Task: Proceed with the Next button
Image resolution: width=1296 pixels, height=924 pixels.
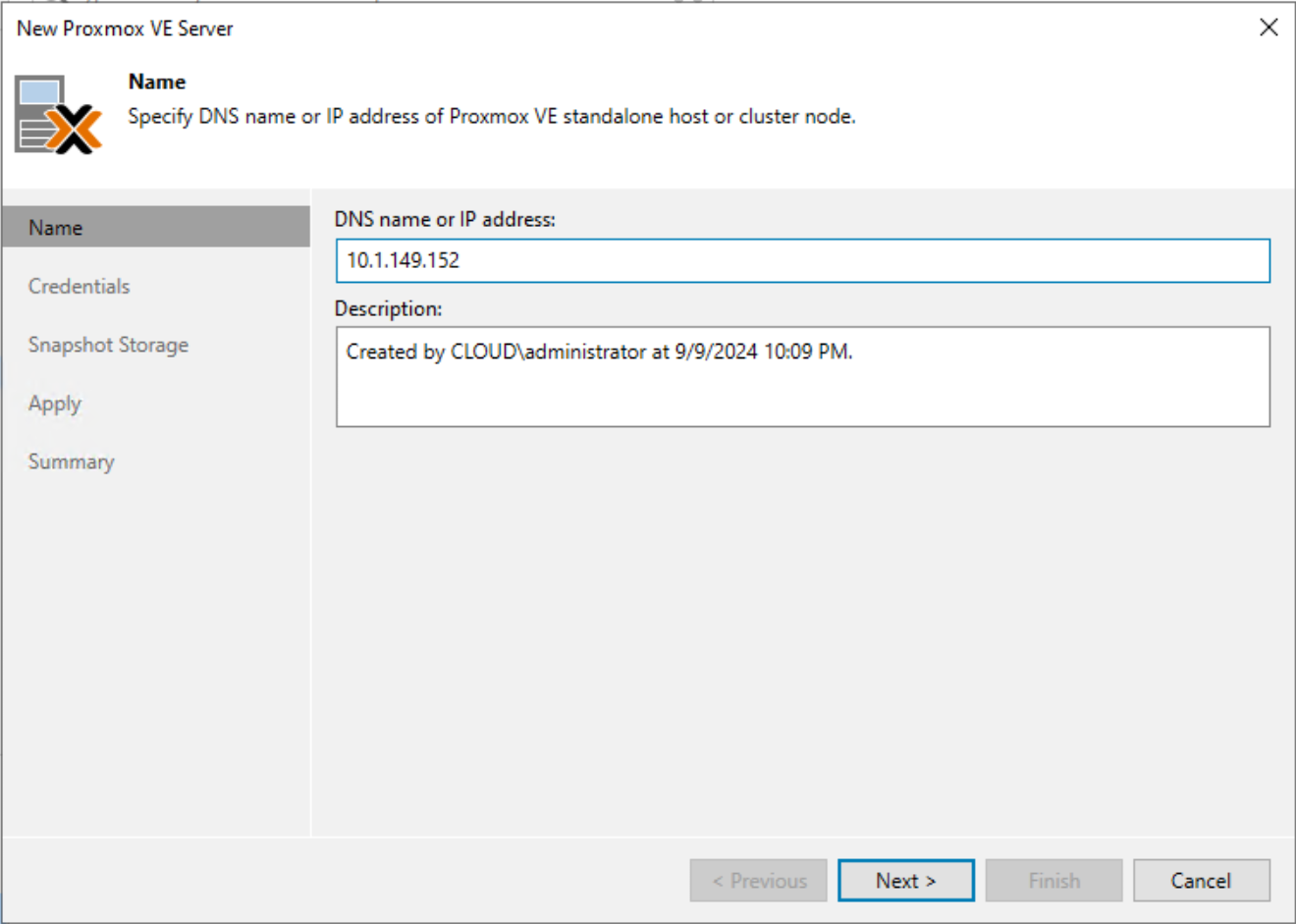Action: pyautogui.click(x=905, y=880)
